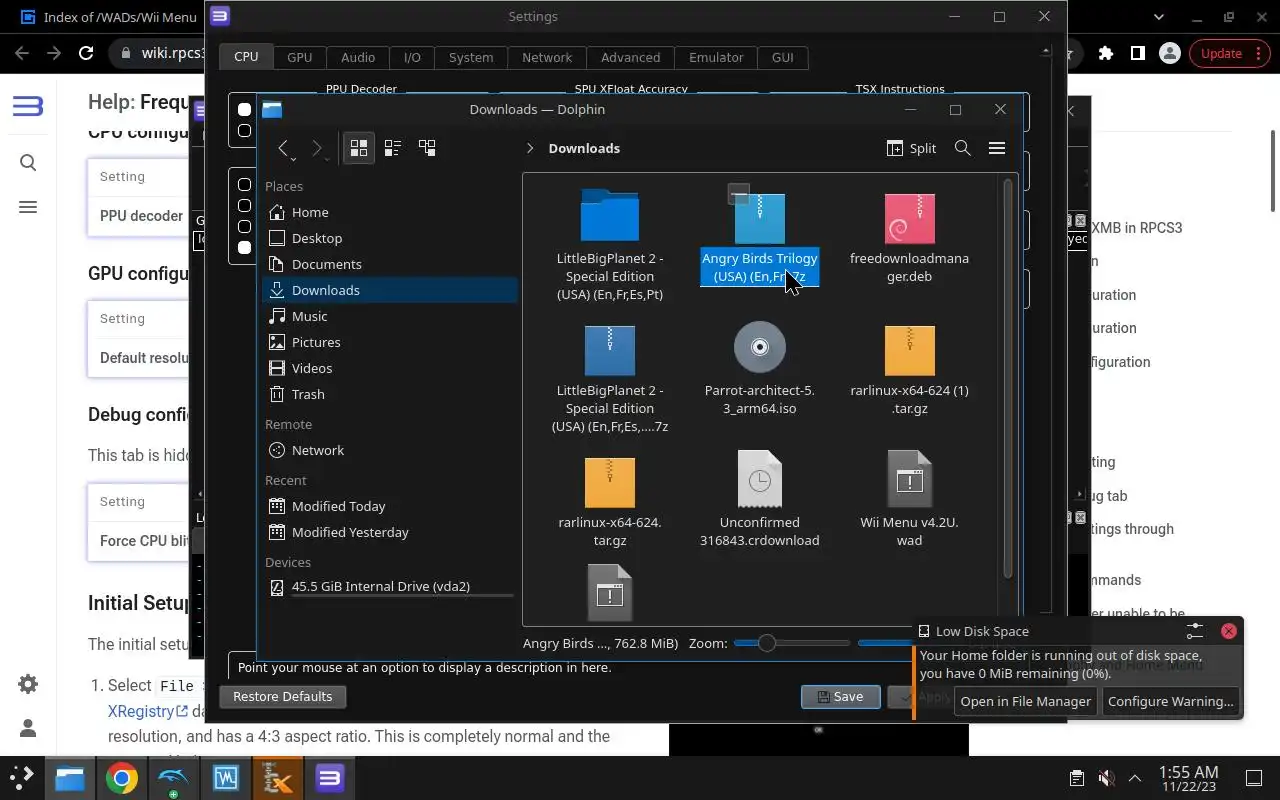Switch to the GPU settings tab
Screen dimensions: 1280x800
(300, 57)
